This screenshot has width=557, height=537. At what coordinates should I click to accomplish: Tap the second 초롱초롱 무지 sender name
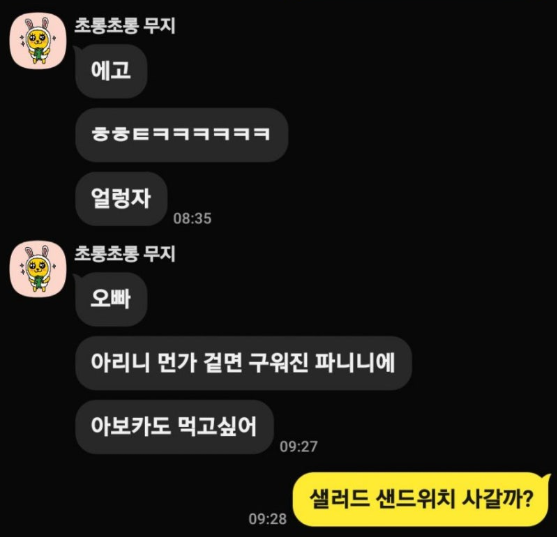(125, 254)
